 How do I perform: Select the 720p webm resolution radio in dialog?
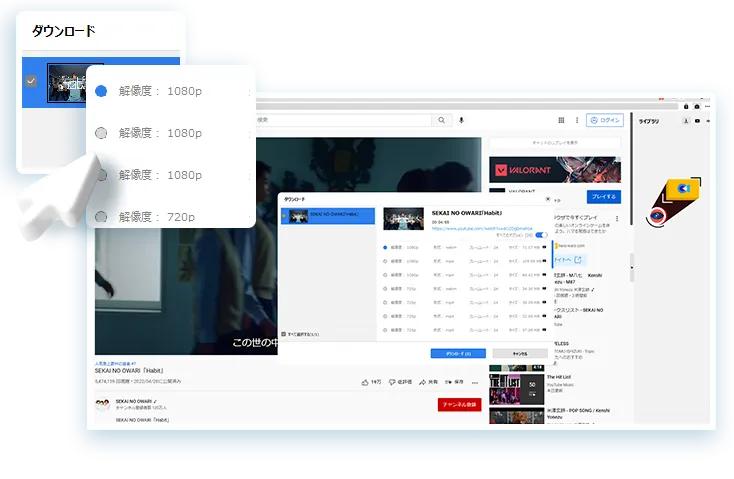point(385,289)
